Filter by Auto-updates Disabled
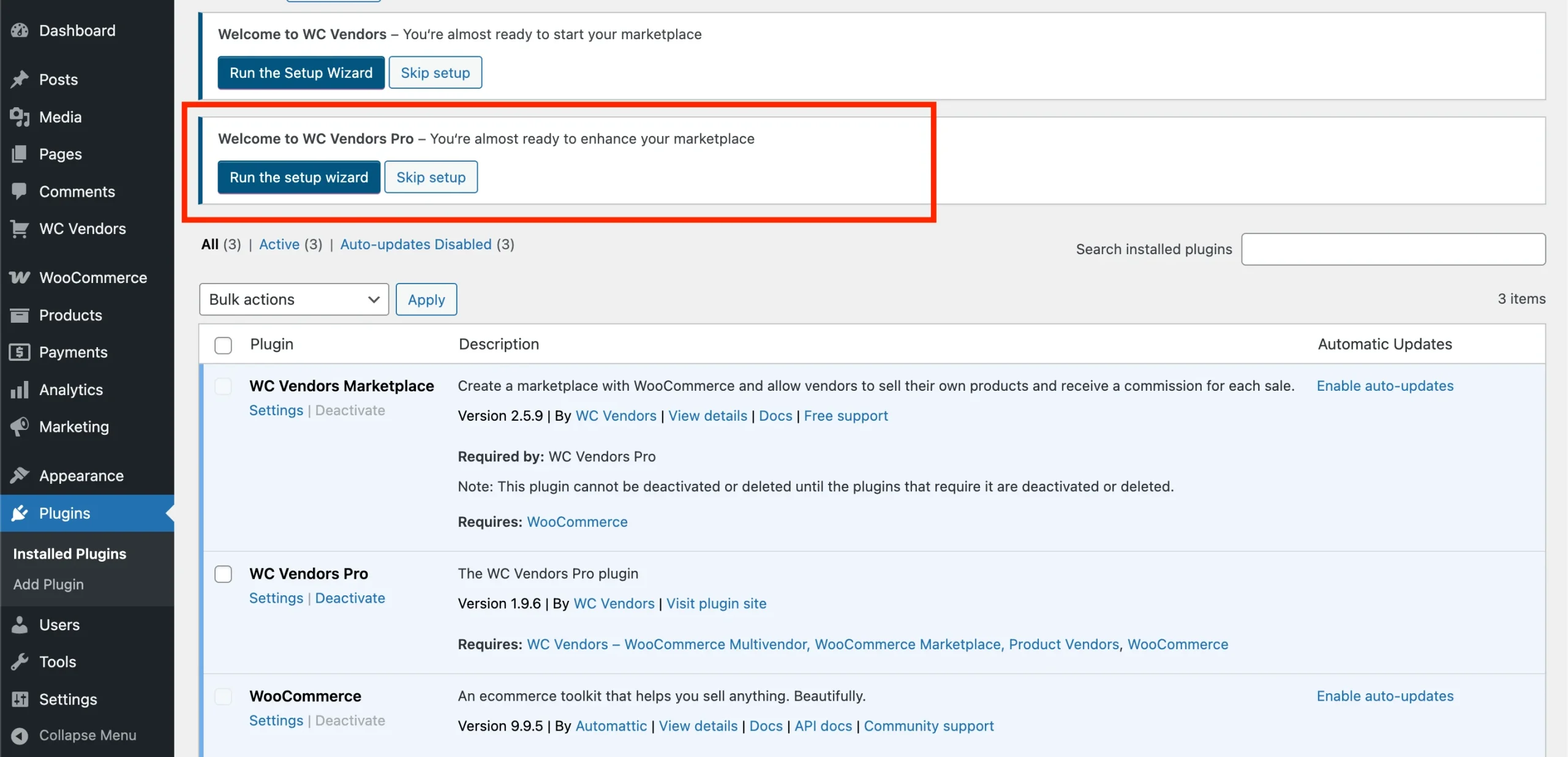This screenshot has width=1568, height=757. pyautogui.click(x=416, y=244)
